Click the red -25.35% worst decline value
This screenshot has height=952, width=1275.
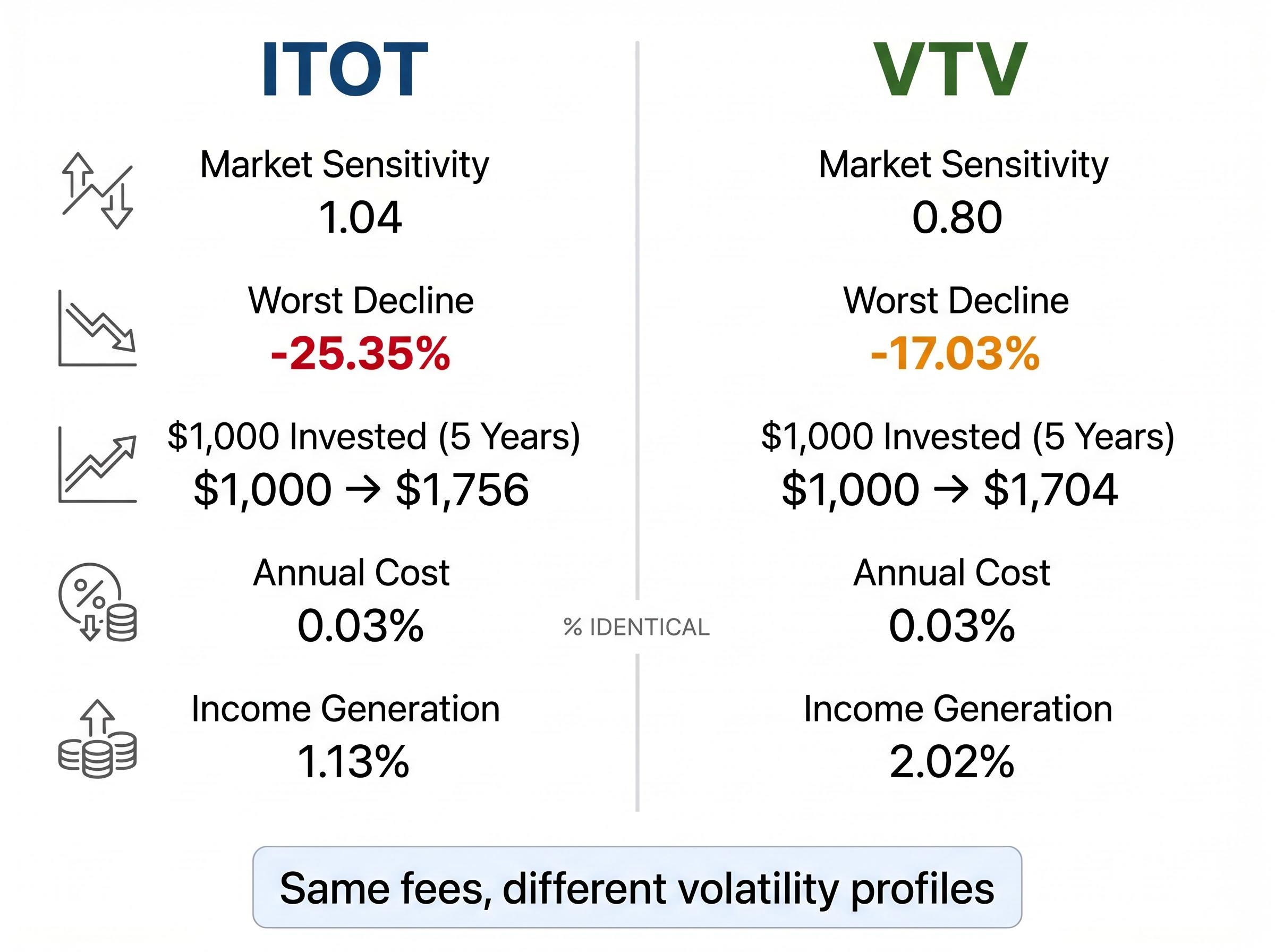(x=361, y=353)
